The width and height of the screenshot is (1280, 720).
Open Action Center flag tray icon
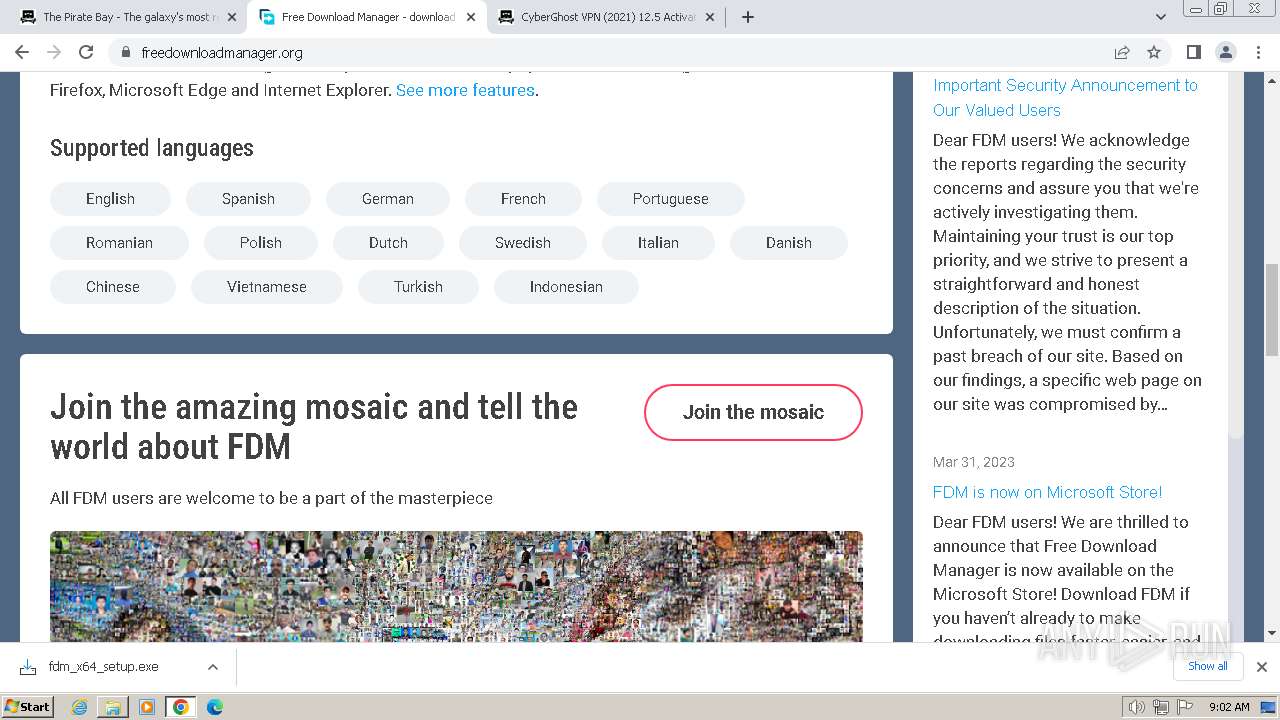pos(1185,707)
